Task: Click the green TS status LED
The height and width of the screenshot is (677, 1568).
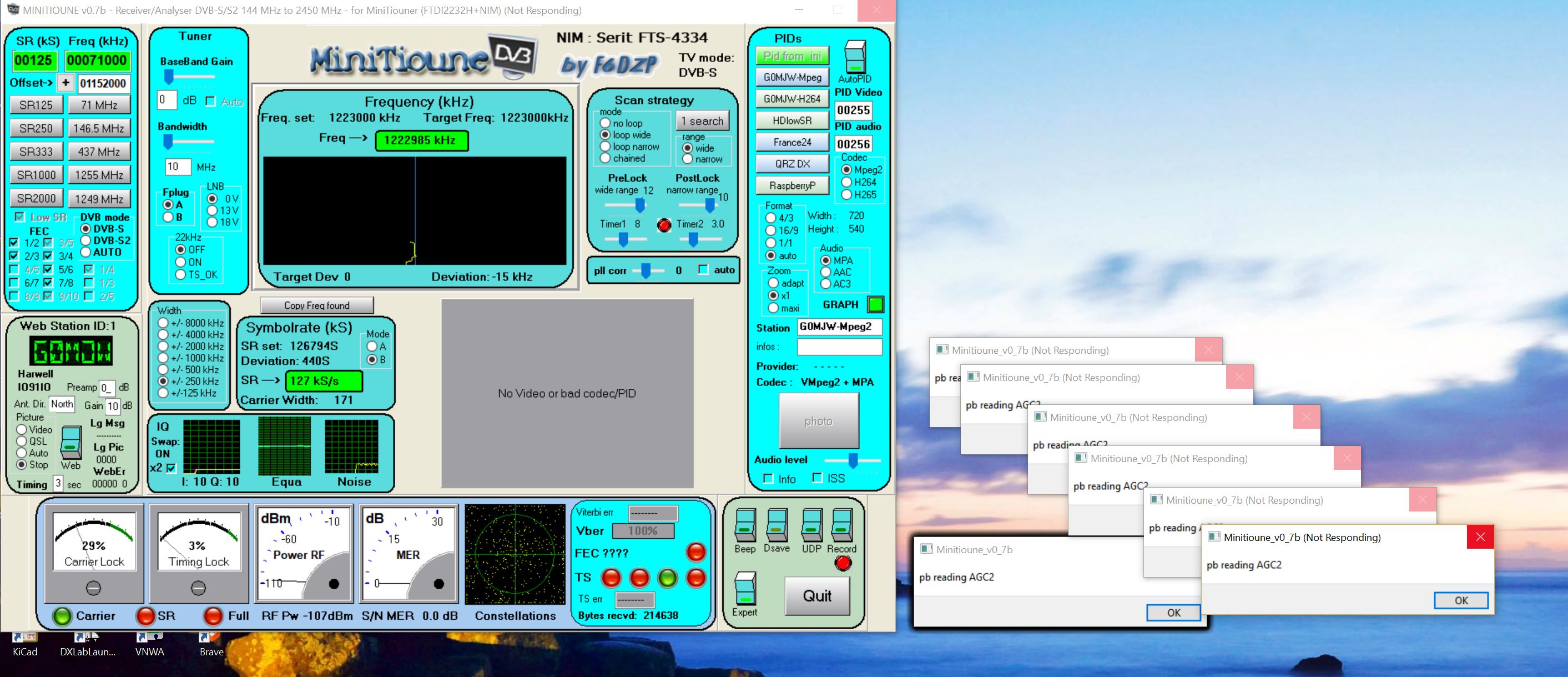Action: pos(667,578)
